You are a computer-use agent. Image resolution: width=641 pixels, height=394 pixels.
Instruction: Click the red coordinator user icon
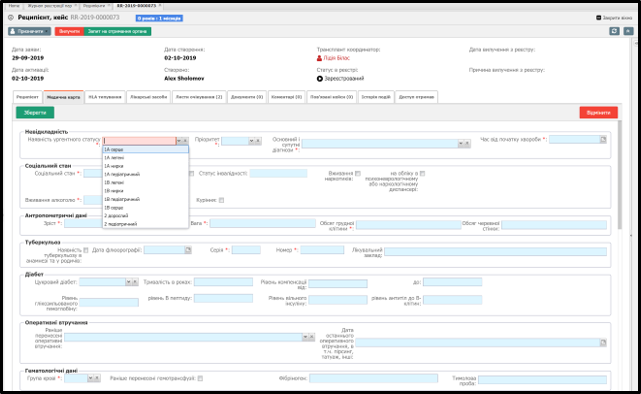(319, 58)
